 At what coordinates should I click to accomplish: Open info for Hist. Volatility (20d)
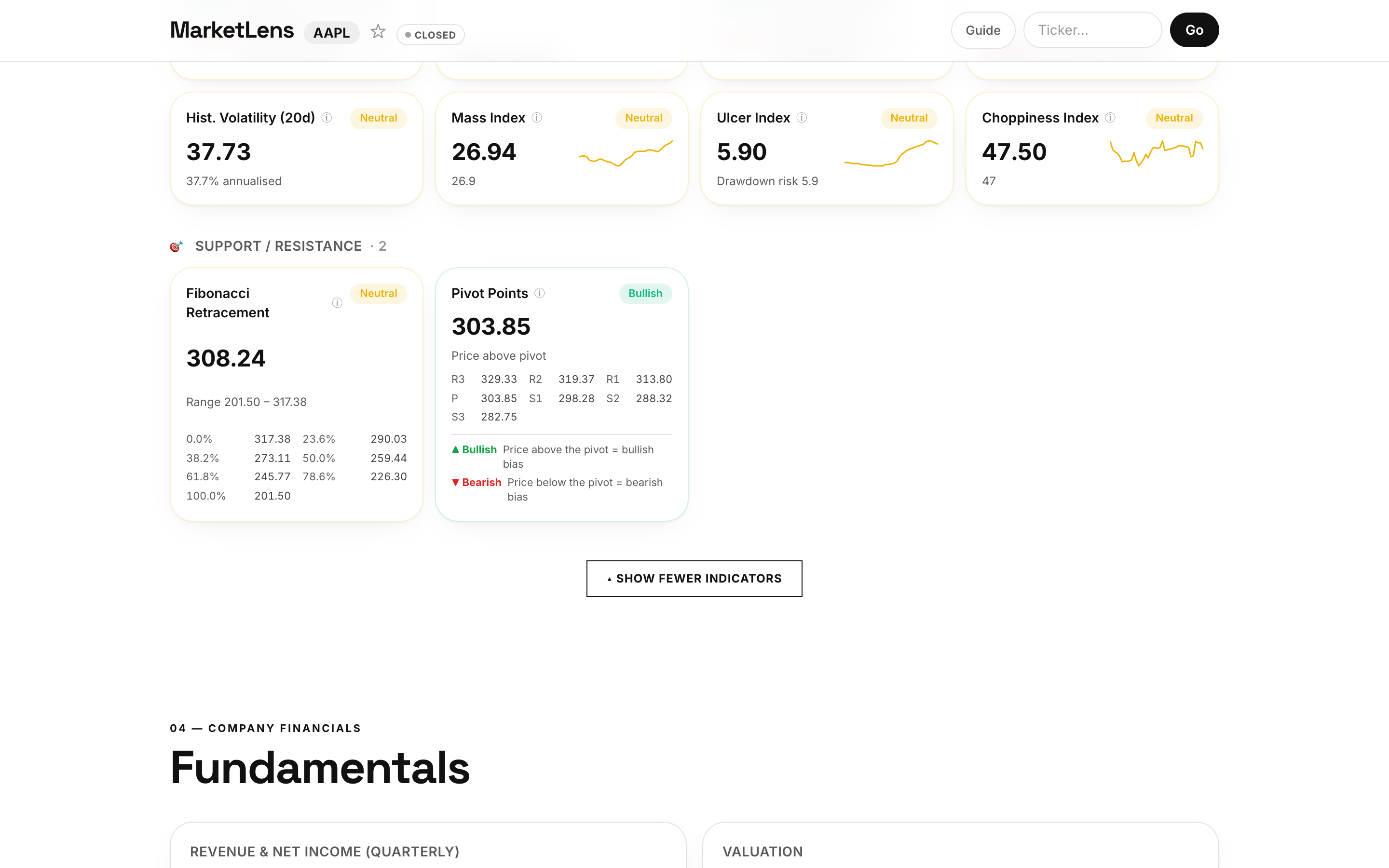327,118
